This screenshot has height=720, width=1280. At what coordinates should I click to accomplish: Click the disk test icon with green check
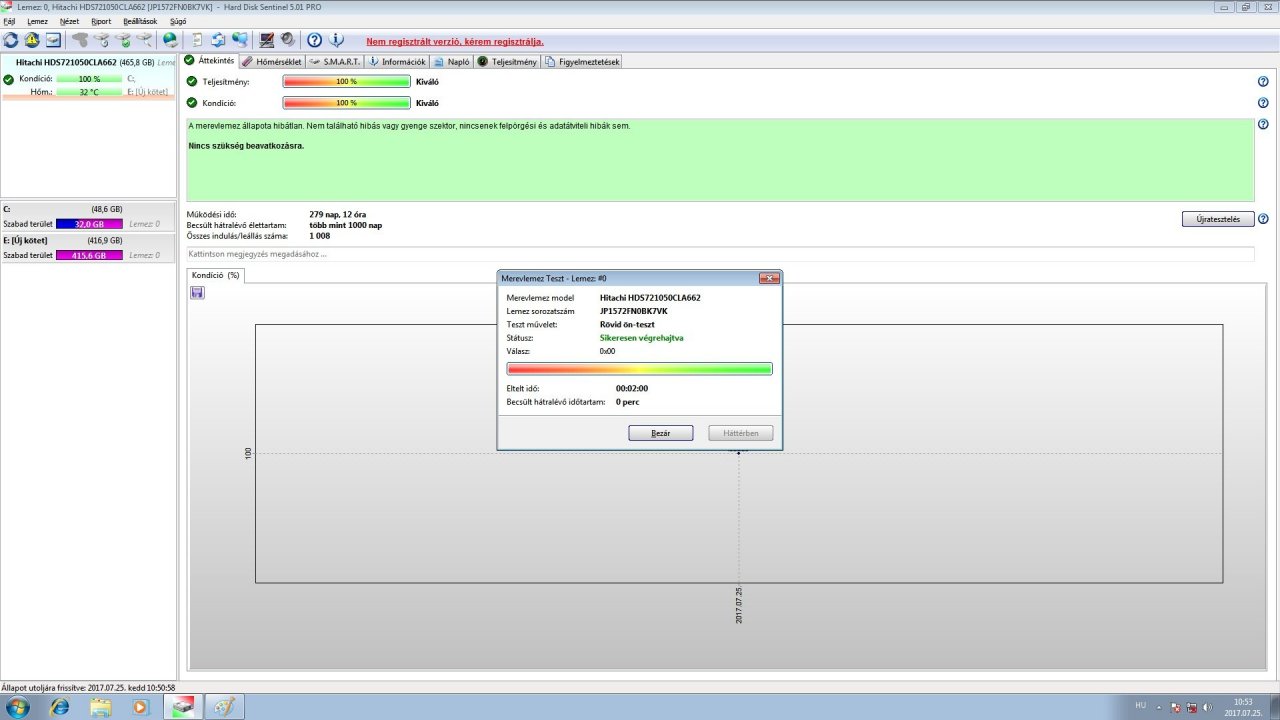[123, 40]
